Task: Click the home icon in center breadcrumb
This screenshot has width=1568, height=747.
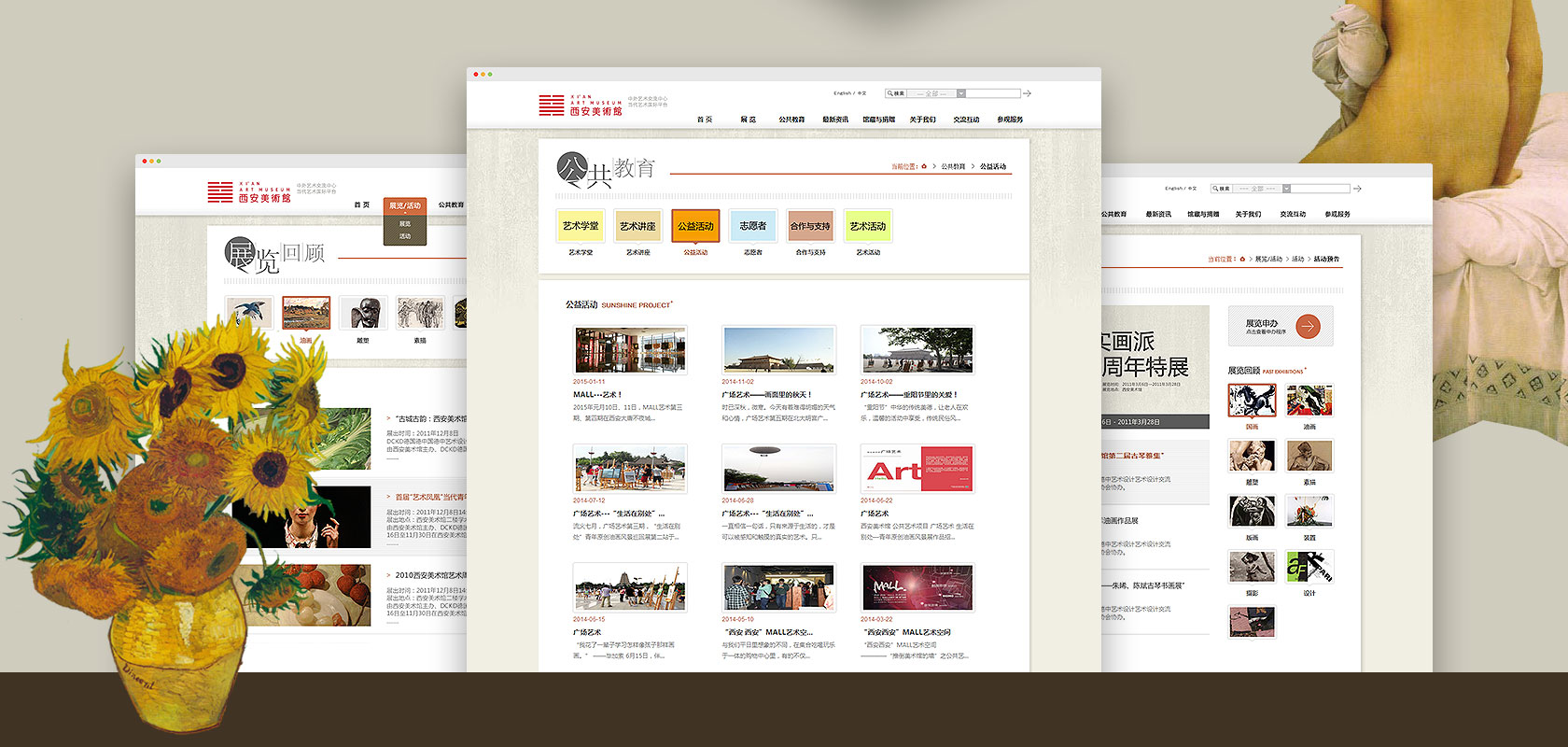Action: [924, 166]
